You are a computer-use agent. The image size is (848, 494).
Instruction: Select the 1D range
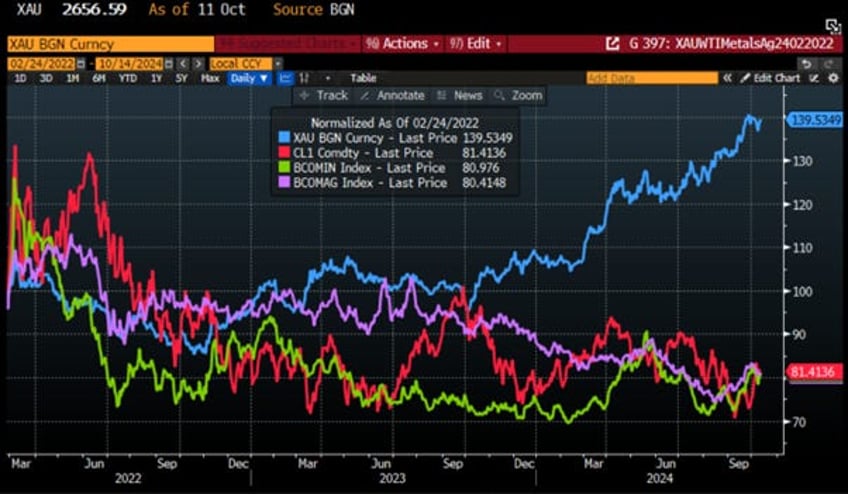coord(19,78)
